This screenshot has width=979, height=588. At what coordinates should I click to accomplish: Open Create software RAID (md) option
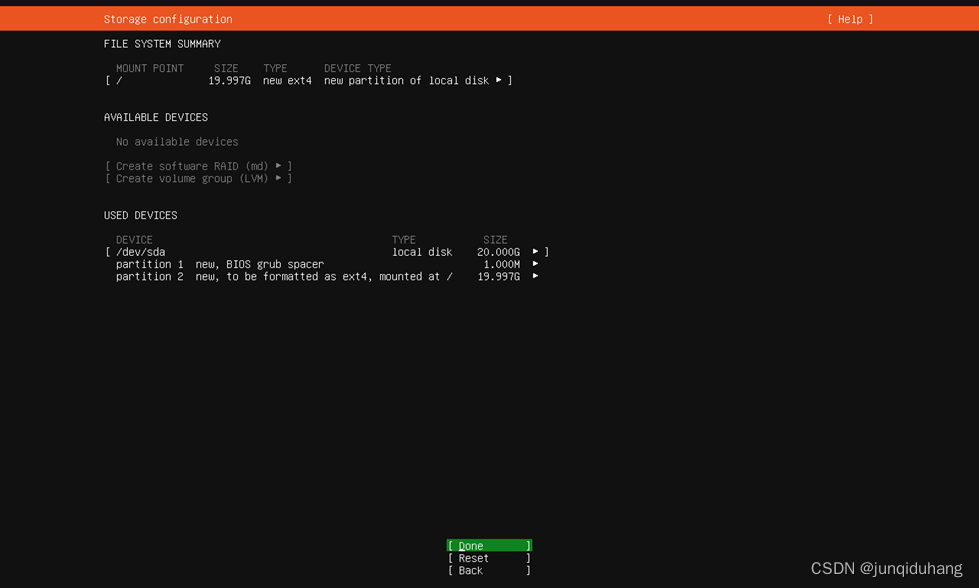[191, 166]
